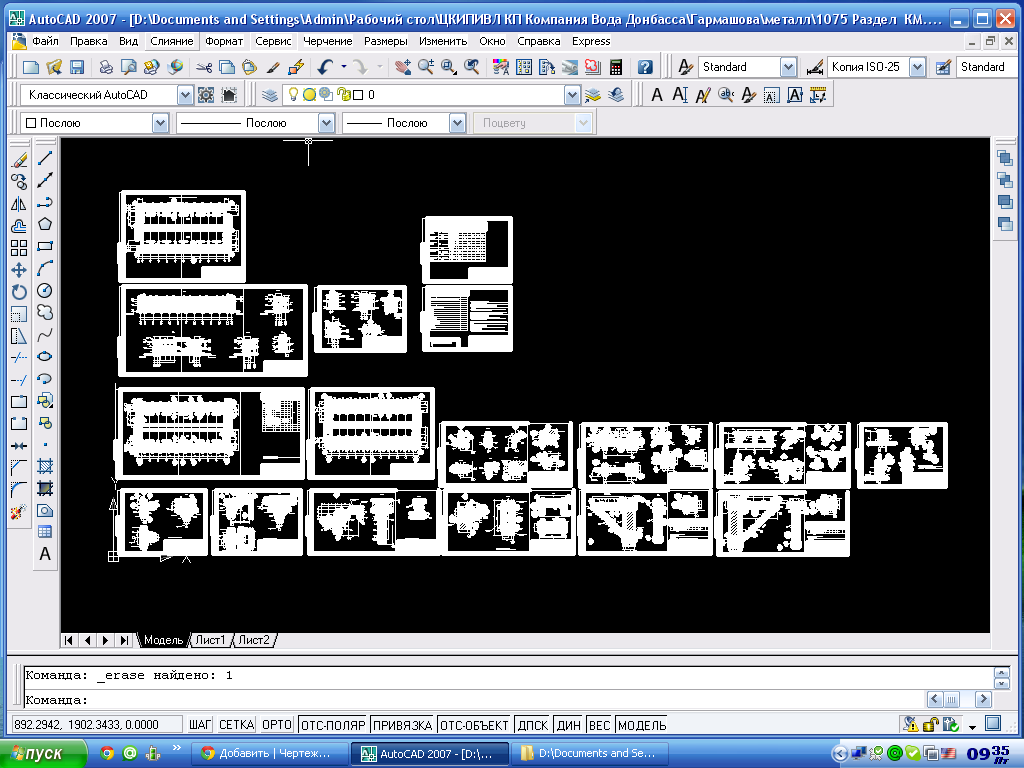The image size is (1024, 768).
Task: Switch to the Лист1 layout tab
Action: pos(210,640)
